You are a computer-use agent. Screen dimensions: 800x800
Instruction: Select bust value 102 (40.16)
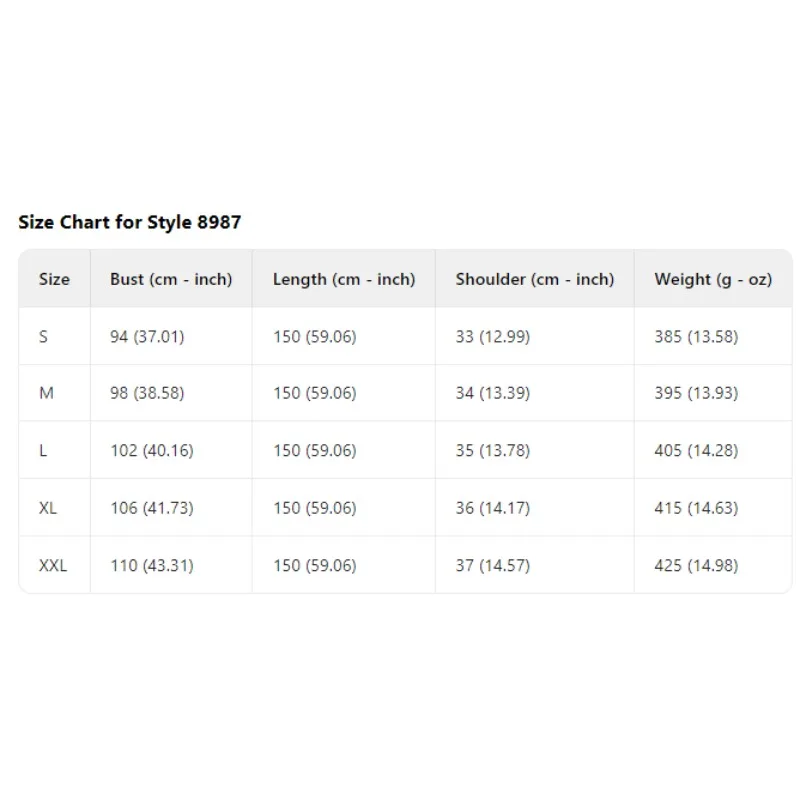pyautogui.click(x=152, y=451)
